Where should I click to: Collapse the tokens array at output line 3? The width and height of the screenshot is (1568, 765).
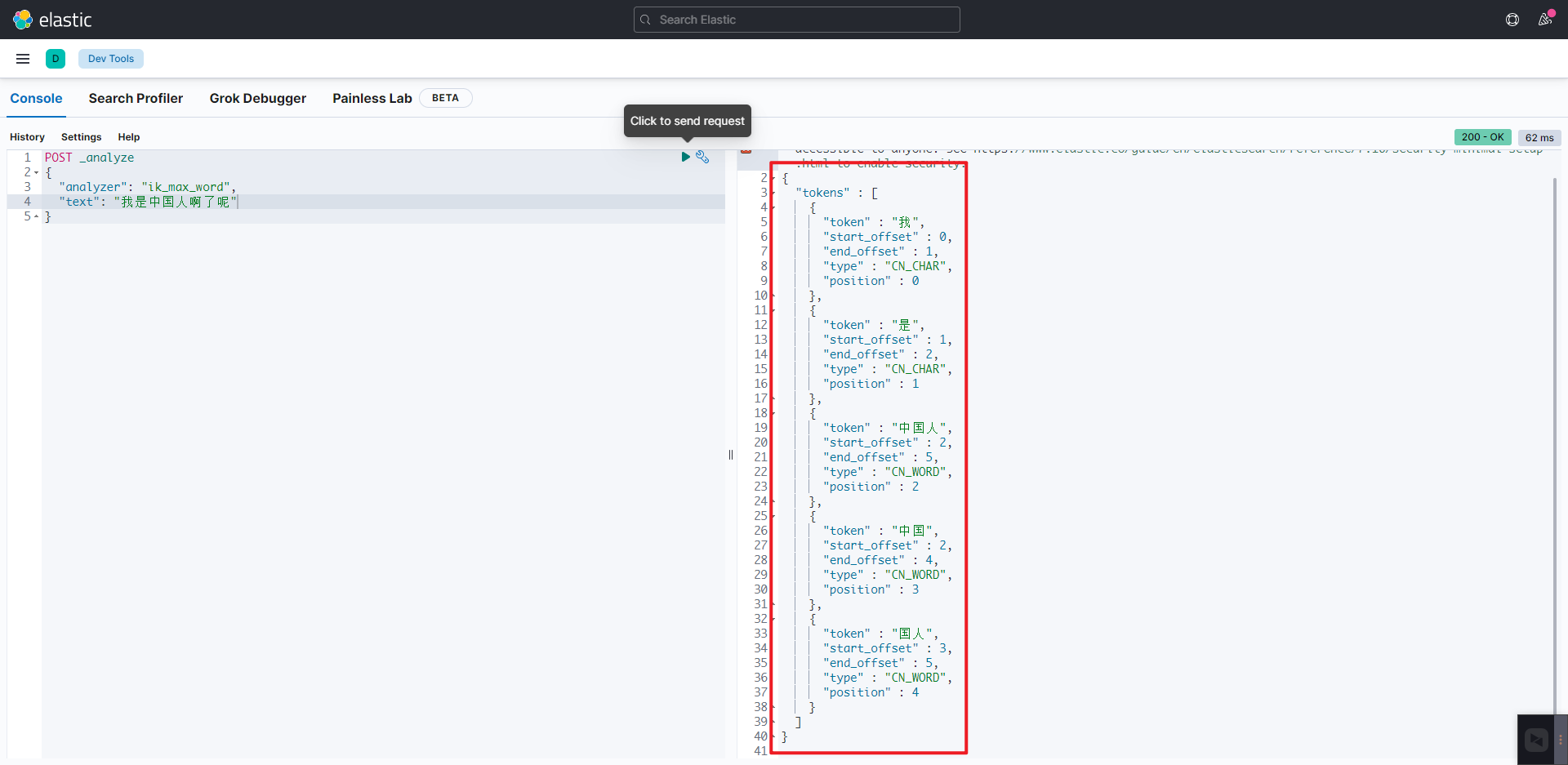coord(773,193)
